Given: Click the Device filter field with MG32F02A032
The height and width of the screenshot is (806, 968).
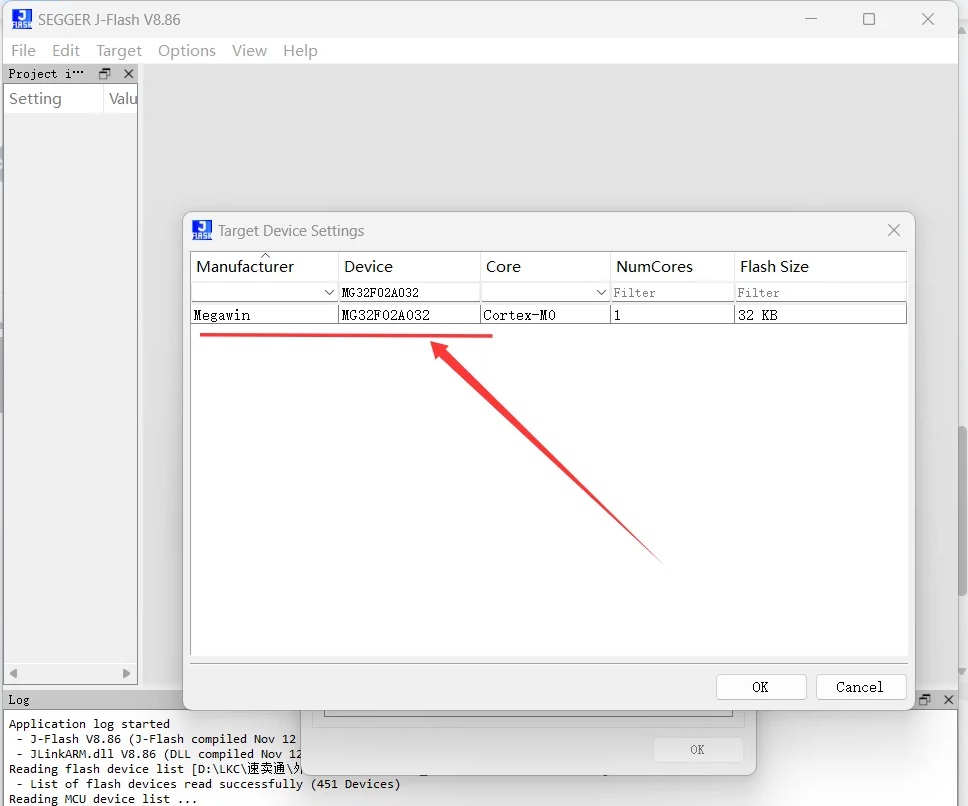Looking at the screenshot, I should 409,292.
